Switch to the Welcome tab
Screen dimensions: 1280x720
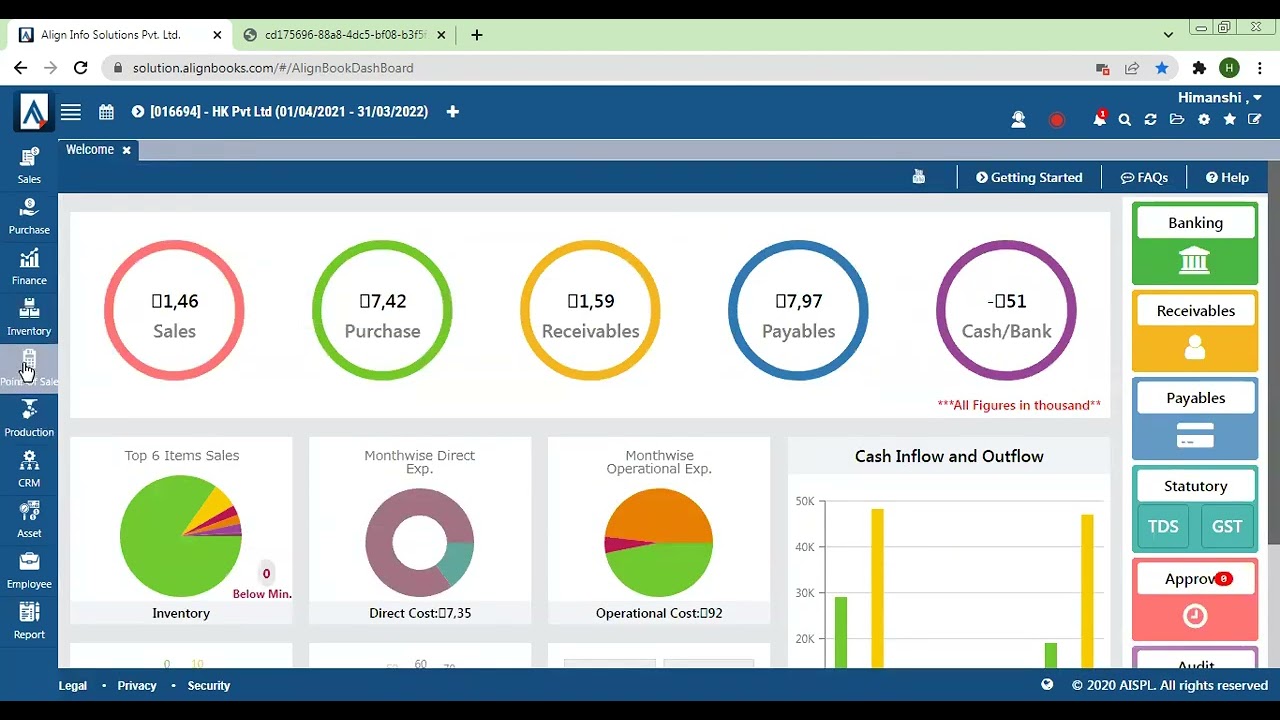click(x=90, y=150)
